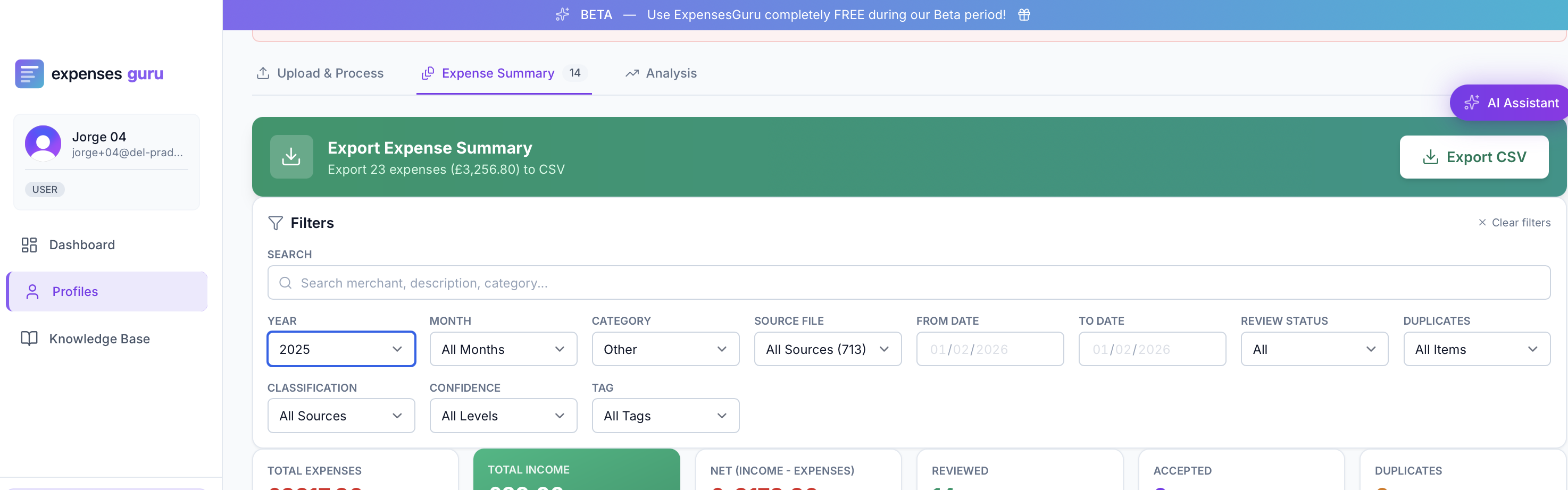Open the Confidence dropdown showing All Levels
This screenshot has width=1568, height=490.
point(503,416)
